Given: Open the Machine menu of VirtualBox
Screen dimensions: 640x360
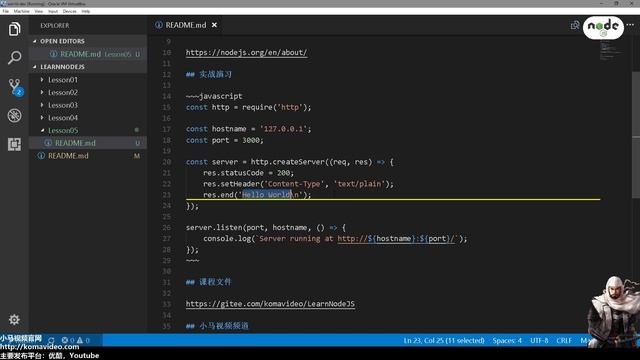Looking at the screenshot, I should click(22, 11).
